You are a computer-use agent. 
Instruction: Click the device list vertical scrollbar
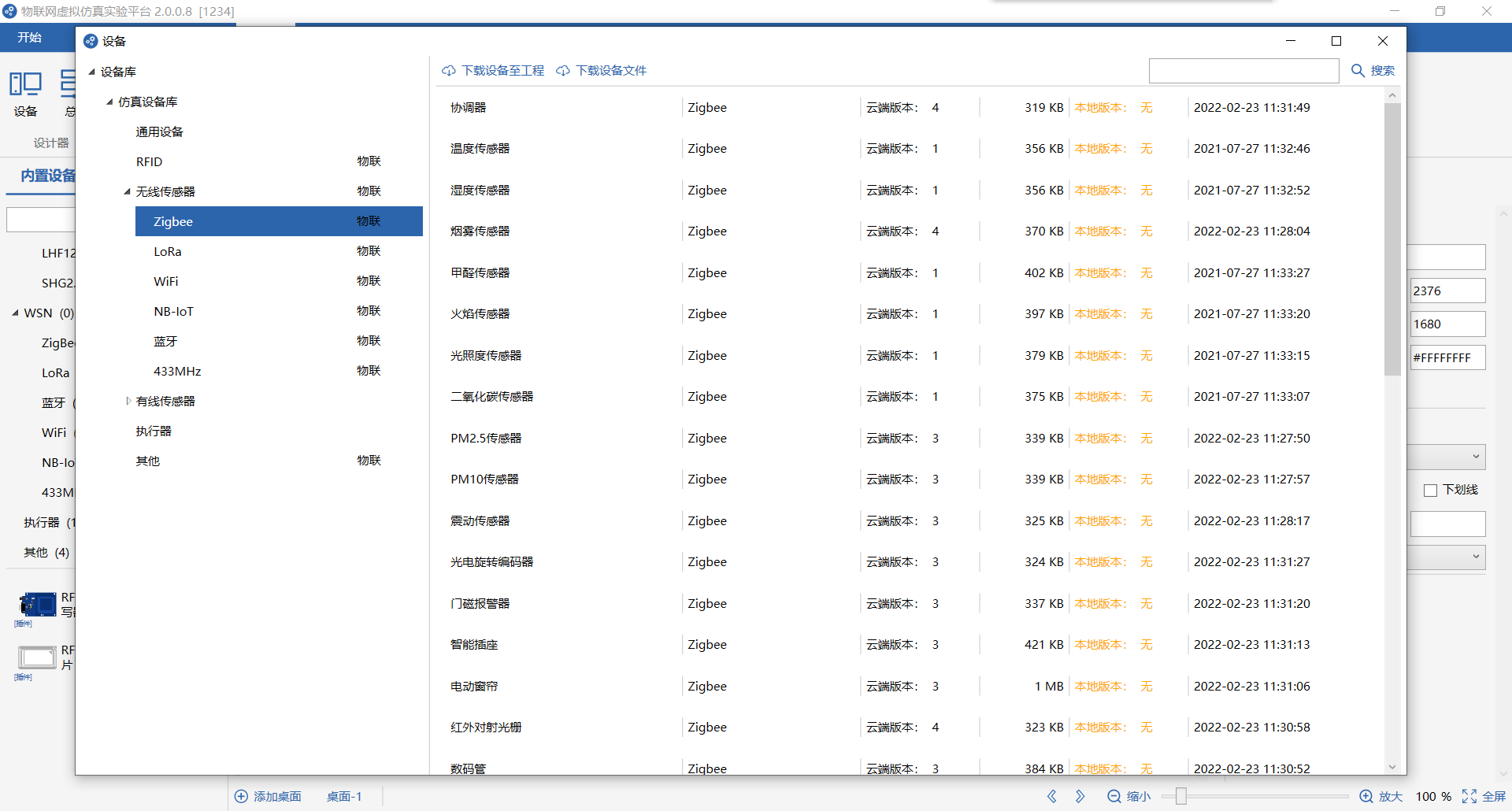(x=1392, y=239)
